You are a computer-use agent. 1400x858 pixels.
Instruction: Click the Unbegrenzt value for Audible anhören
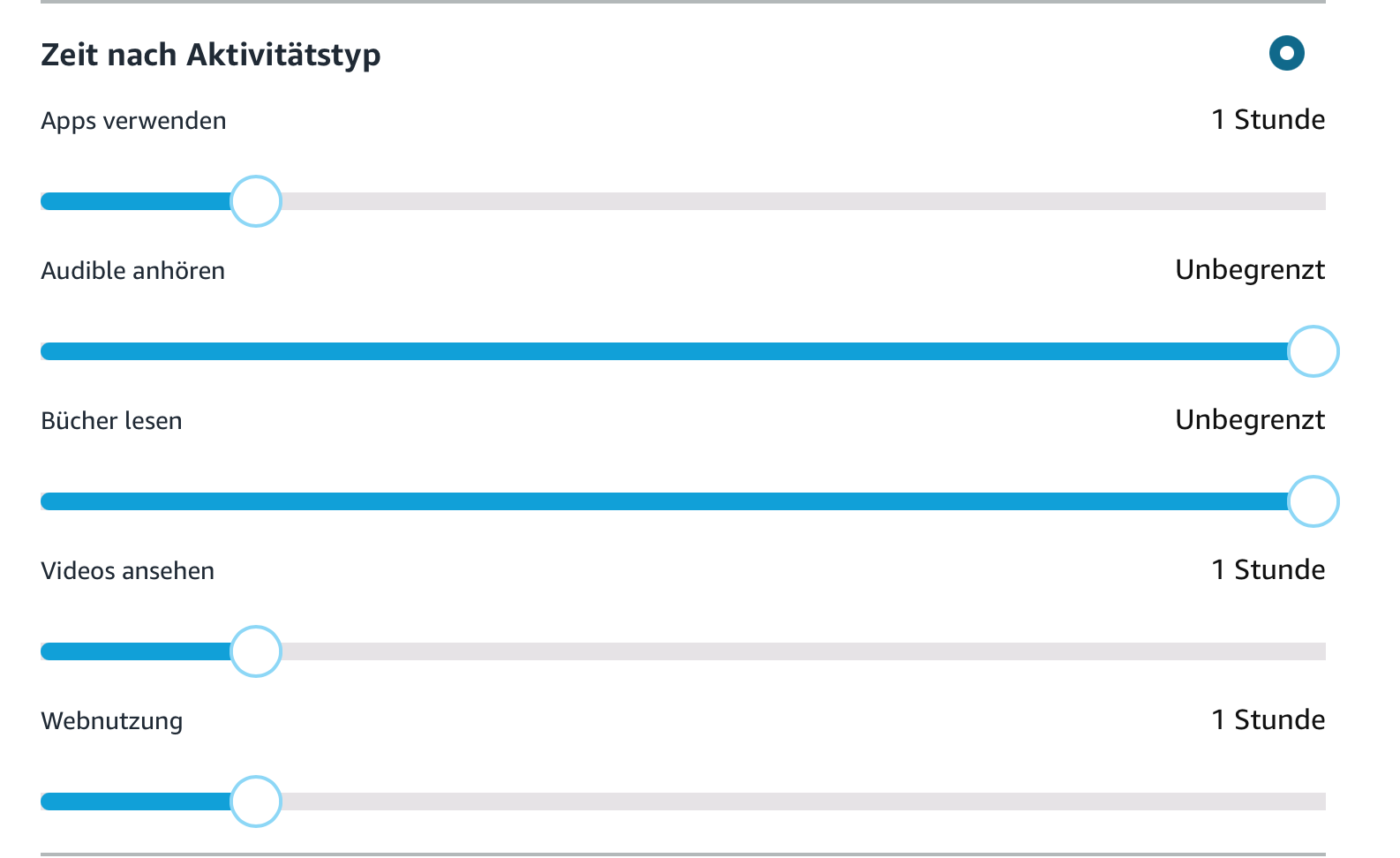[1249, 270]
